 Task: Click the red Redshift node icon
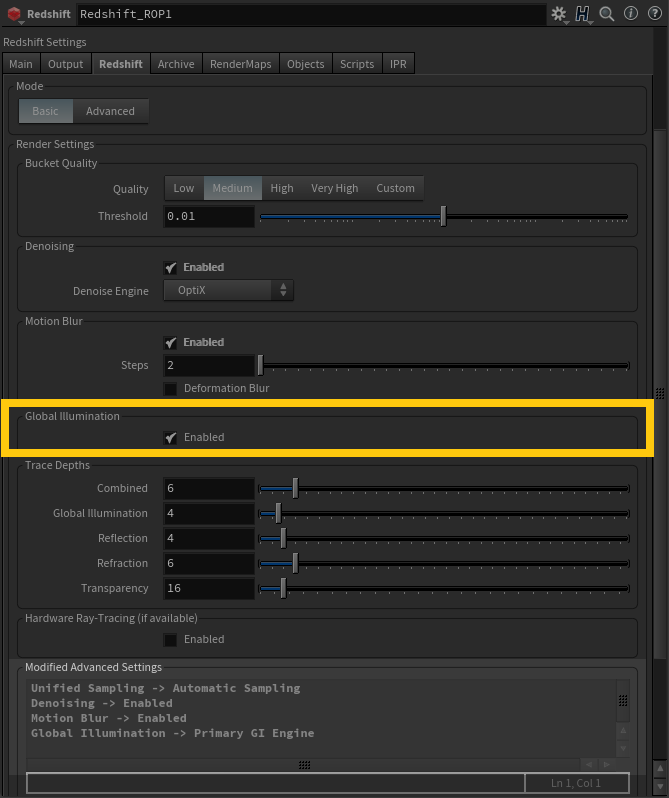[14, 15]
